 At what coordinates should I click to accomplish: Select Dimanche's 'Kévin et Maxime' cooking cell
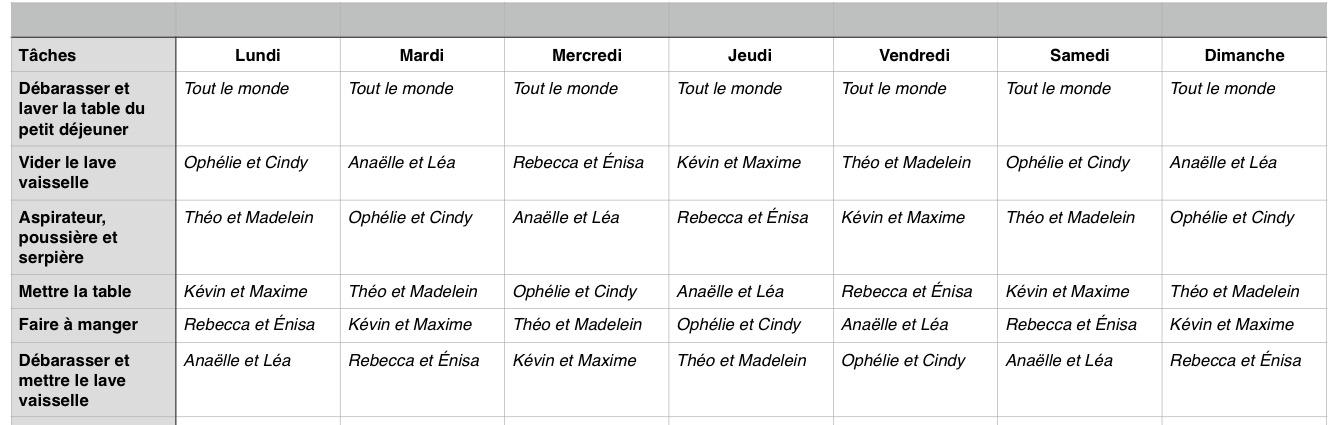(1245, 325)
